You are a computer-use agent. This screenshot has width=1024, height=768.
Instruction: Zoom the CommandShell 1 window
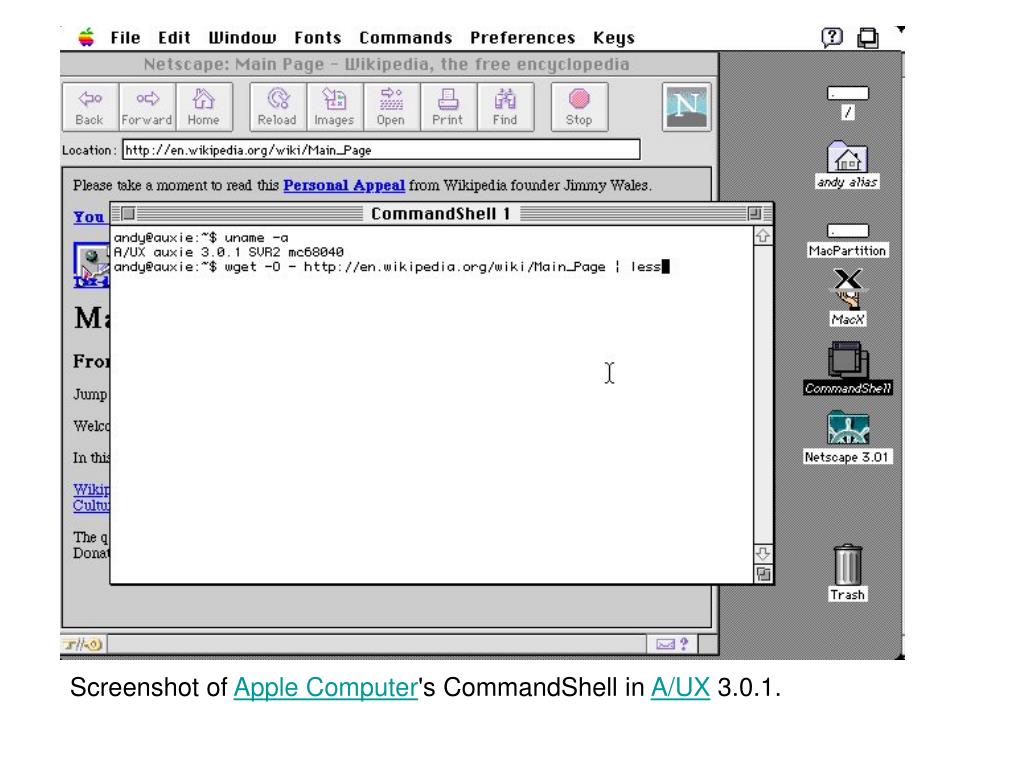coord(754,214)
